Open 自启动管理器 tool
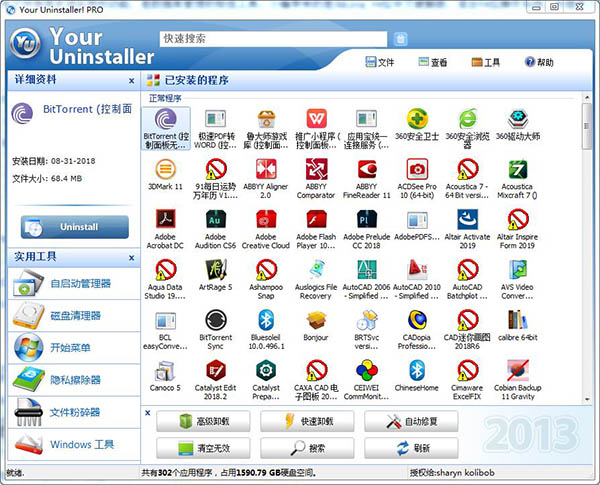 tap(74, 284)
